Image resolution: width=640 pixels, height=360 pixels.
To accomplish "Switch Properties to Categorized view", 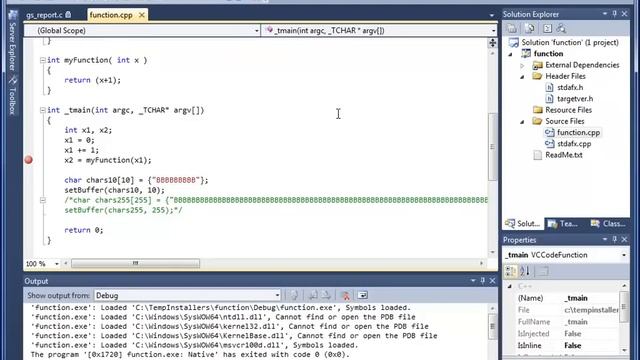I will [x=510, y=271].
